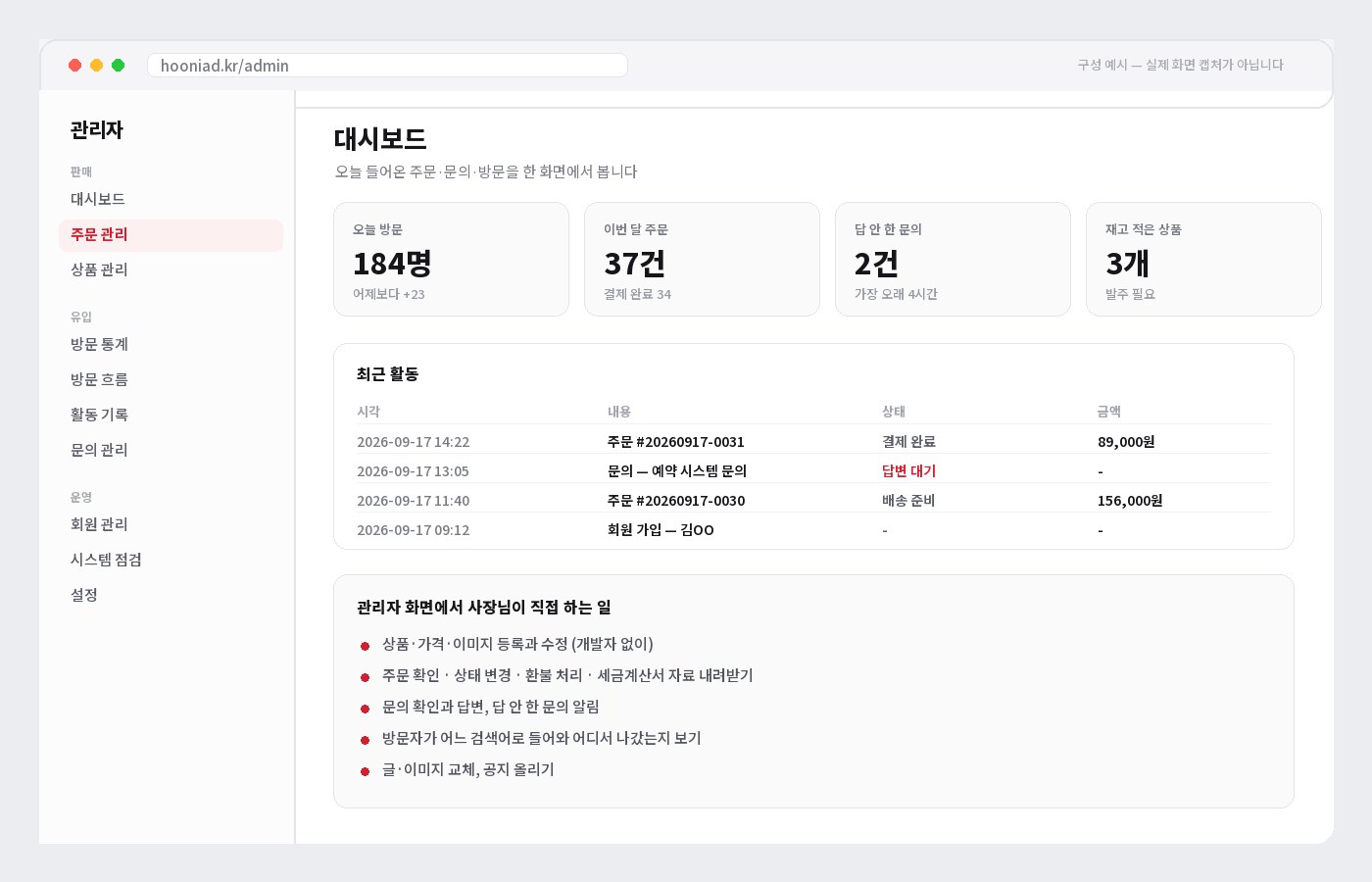Click the 관리자 sidebar title
Image resolution: width=1372 pixels, height=882 pixels.
click(97, 130)
